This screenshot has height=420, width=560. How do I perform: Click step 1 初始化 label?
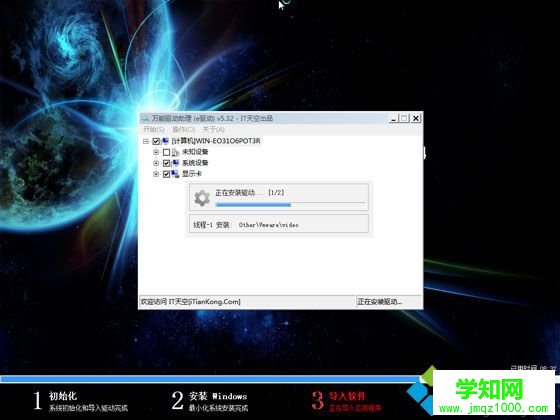(63, 396)
